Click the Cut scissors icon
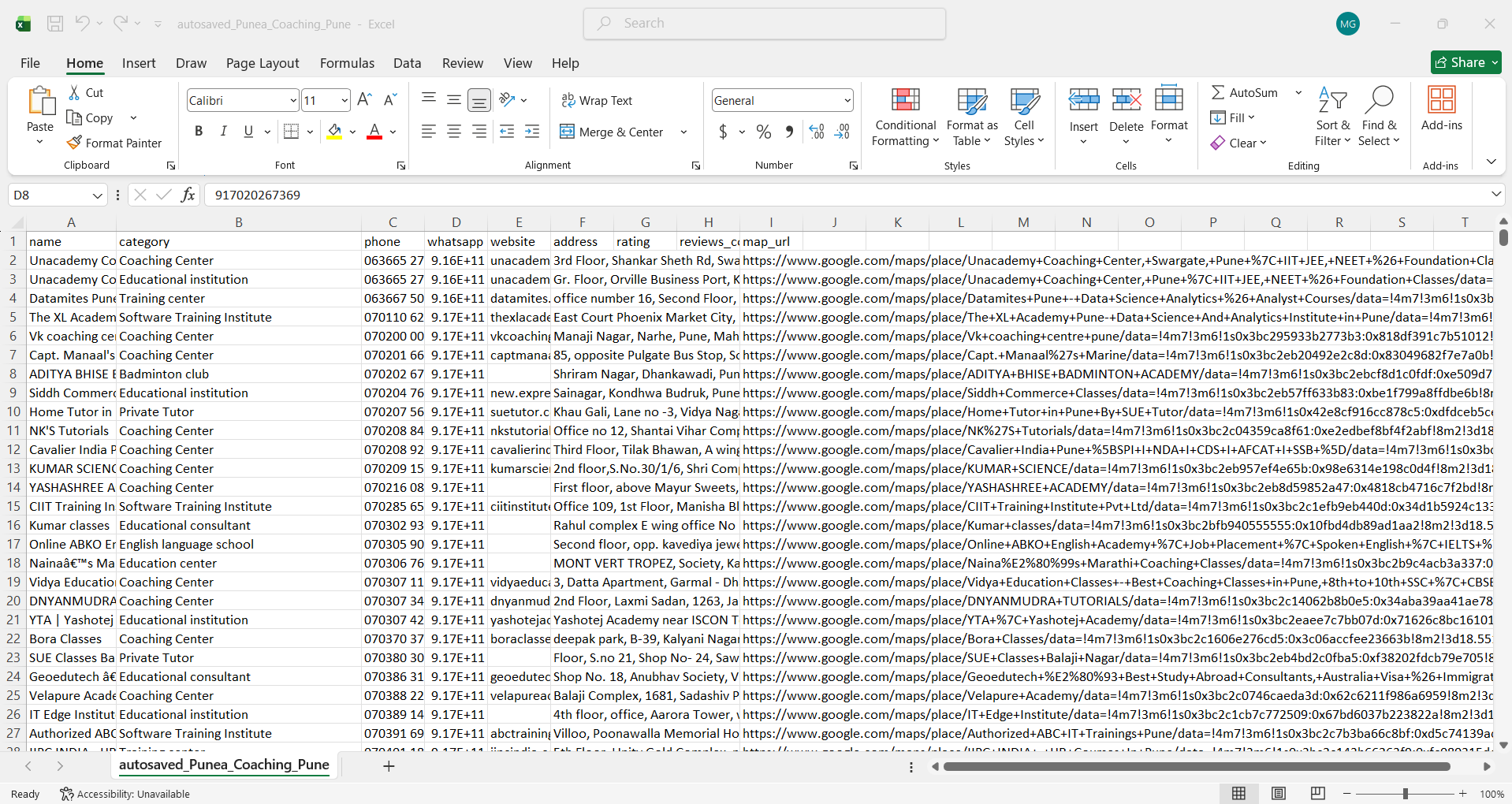The image size is (1512, 804). (x=75, y=93)
